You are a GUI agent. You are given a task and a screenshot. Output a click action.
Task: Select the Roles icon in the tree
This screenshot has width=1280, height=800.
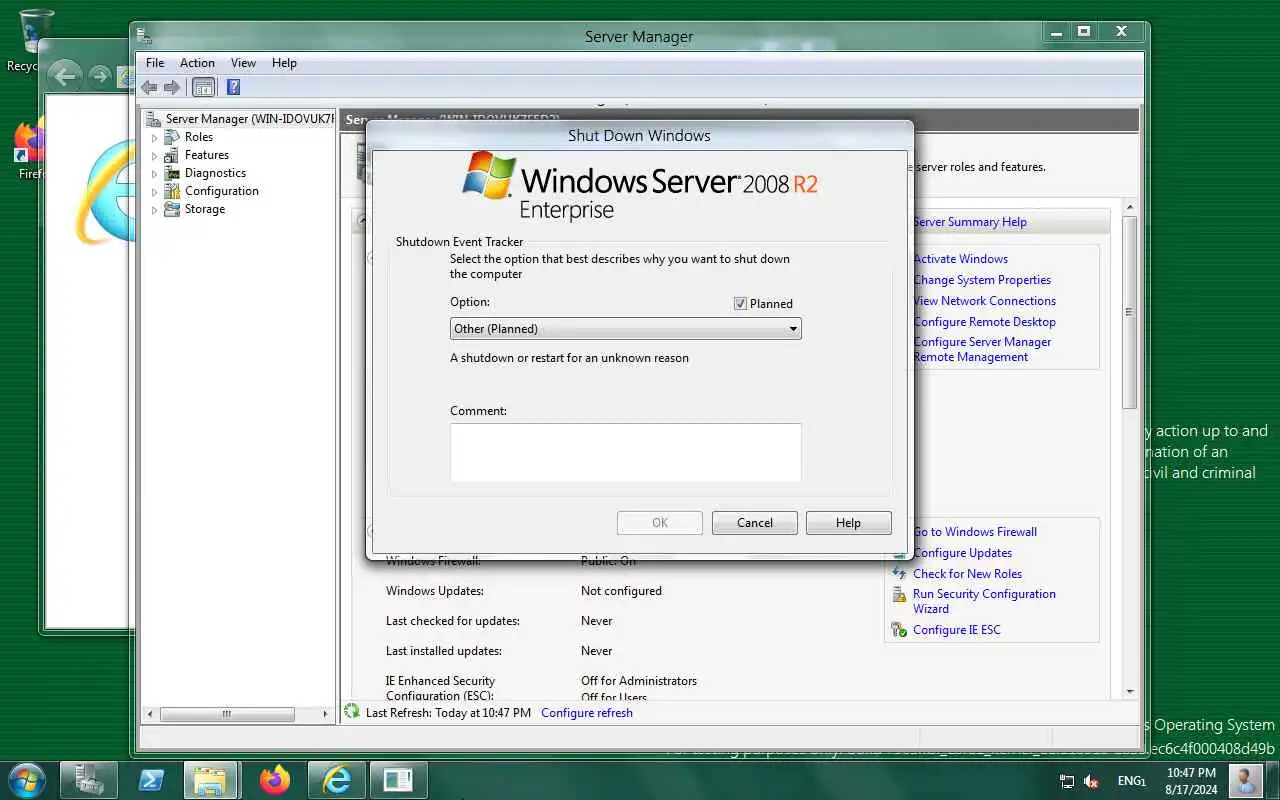tap(173, 137)
